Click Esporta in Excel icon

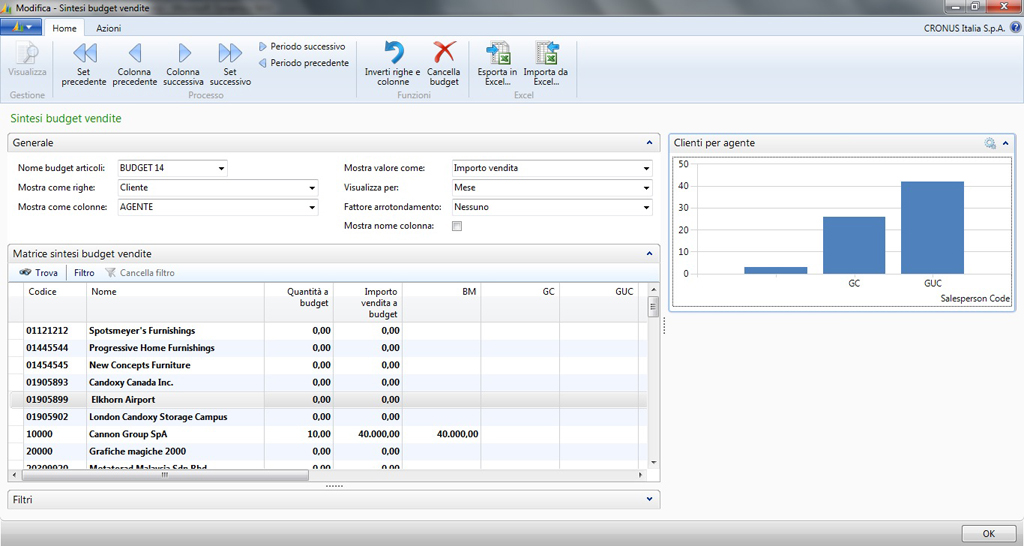[497, 54]
